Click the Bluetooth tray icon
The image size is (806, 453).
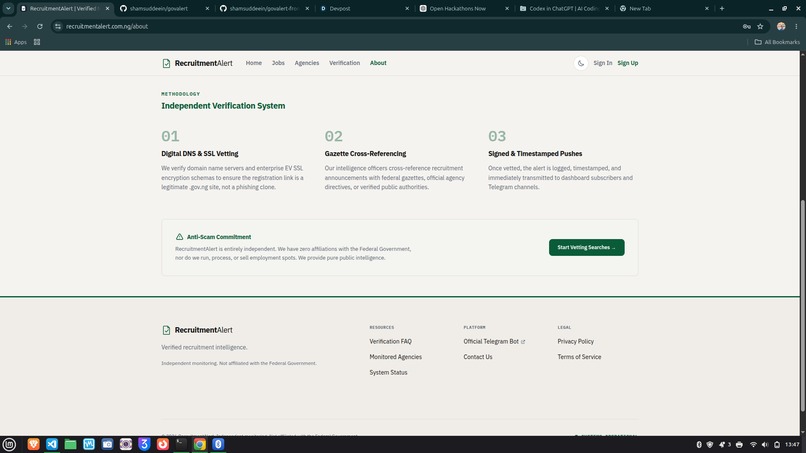pos(699,445)
